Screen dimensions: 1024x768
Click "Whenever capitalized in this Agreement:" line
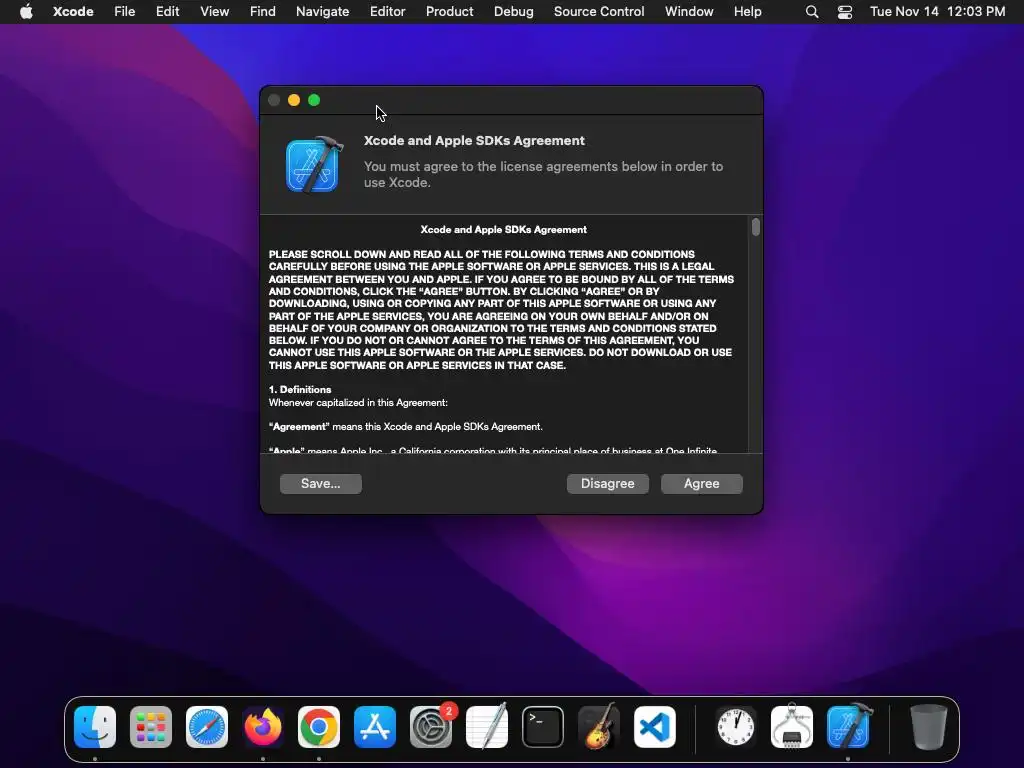pos(359,403)
